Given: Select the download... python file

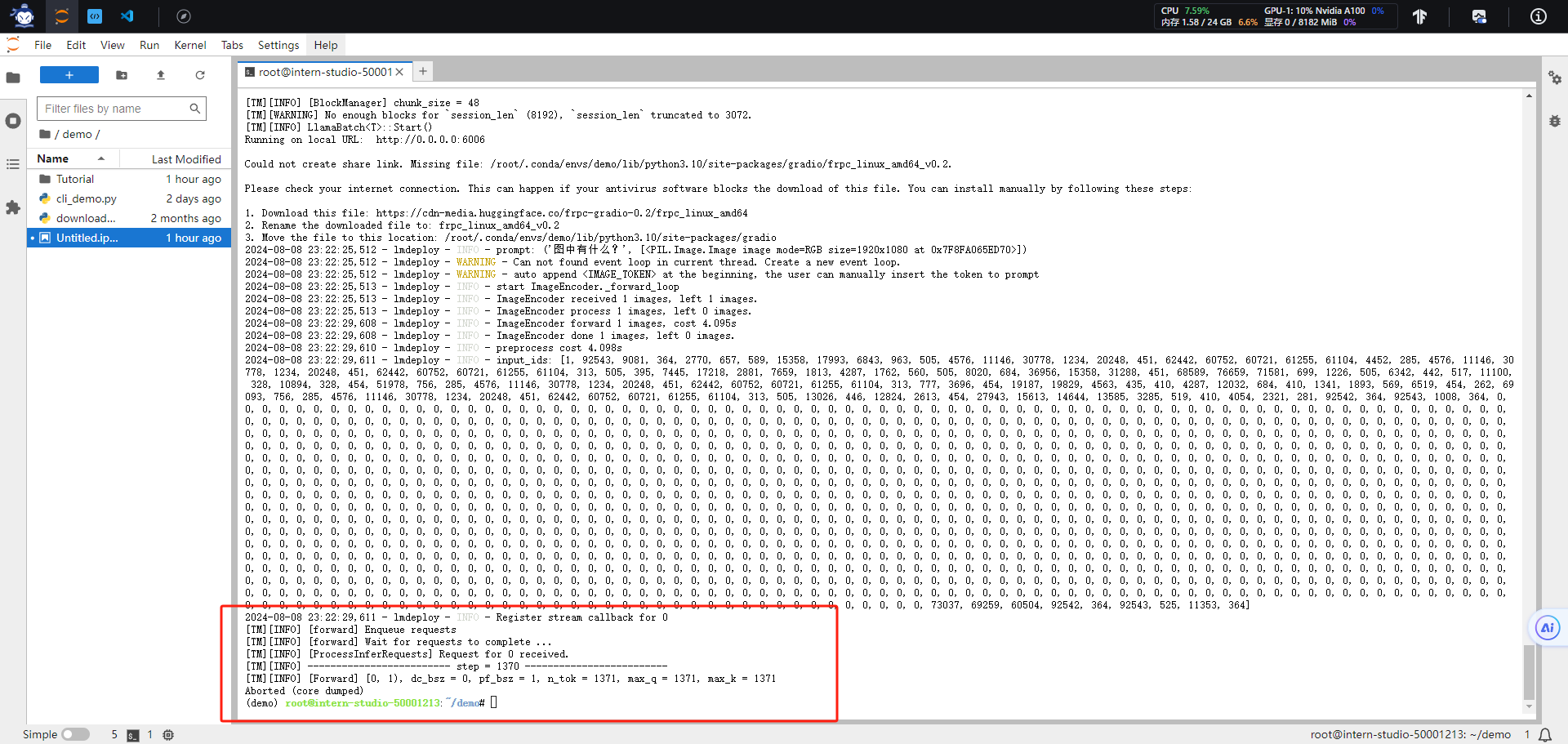Looking at the screenshot, I should [x=129, y=218].
